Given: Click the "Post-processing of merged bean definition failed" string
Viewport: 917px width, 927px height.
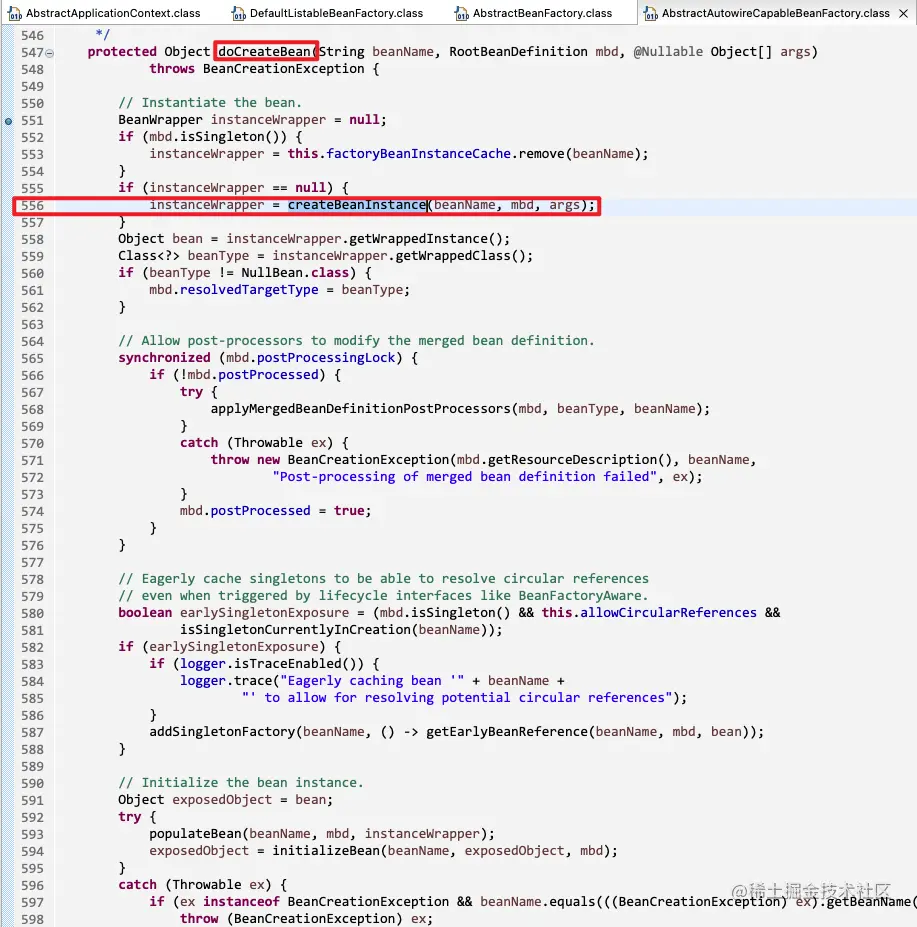Looking at the screenshot, I should pos(464,477).
